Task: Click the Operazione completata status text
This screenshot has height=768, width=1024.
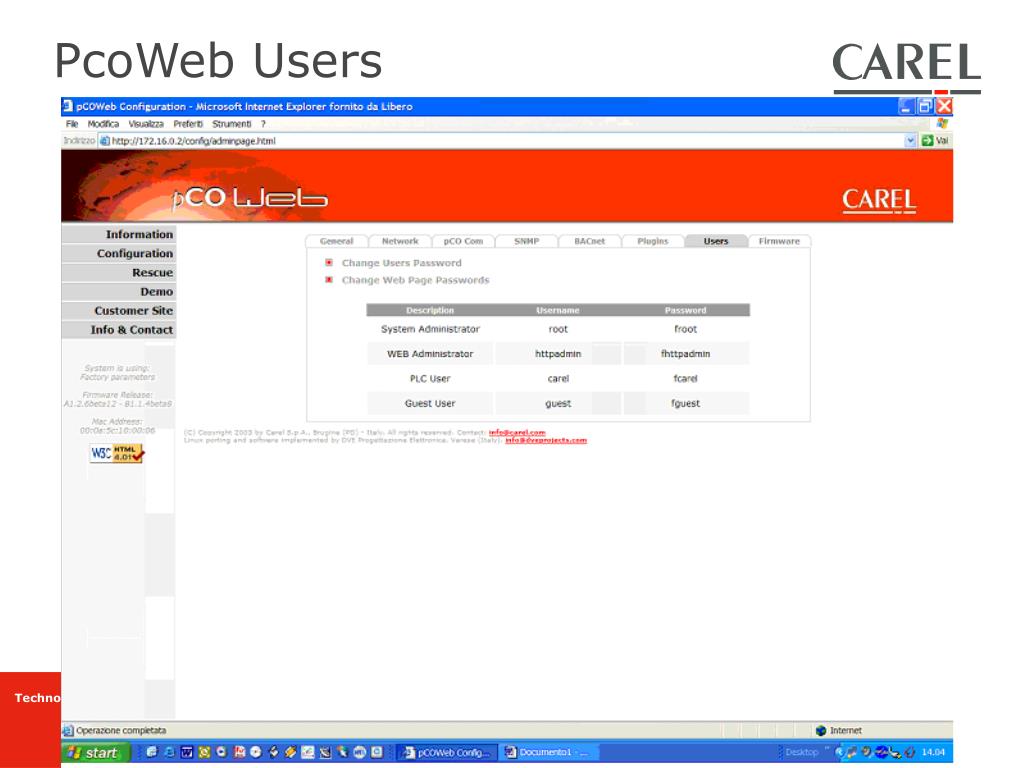Action: (121, 731)
